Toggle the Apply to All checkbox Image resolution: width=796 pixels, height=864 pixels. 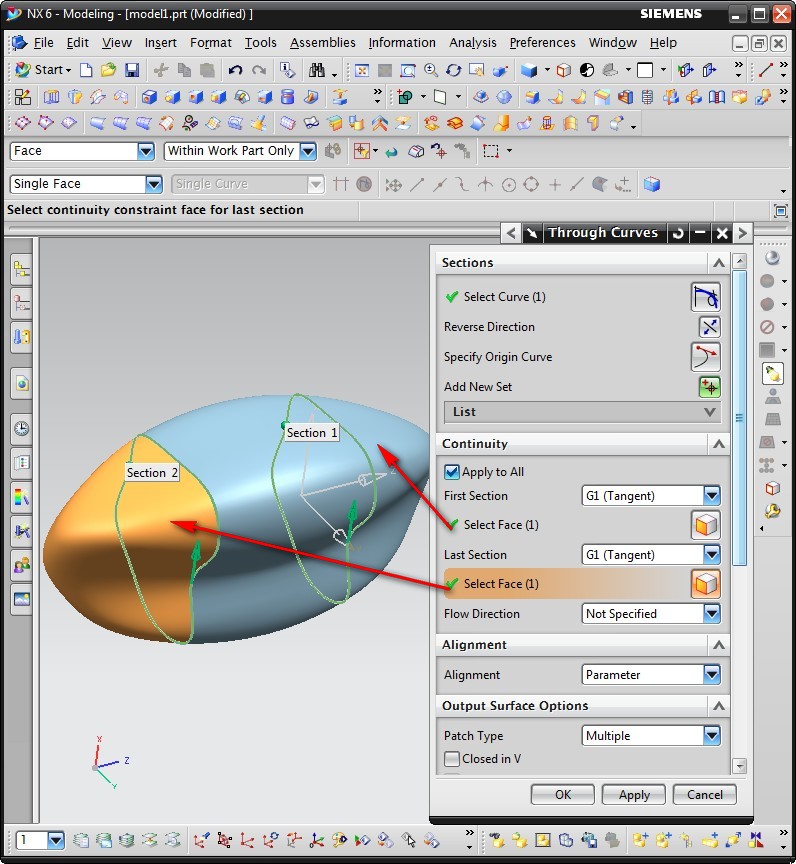point(451,472)
